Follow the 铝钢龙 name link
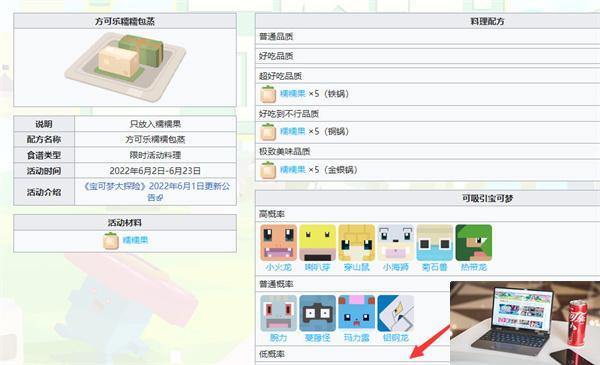This screenshot has width=600, height=365. pos(396,338)
